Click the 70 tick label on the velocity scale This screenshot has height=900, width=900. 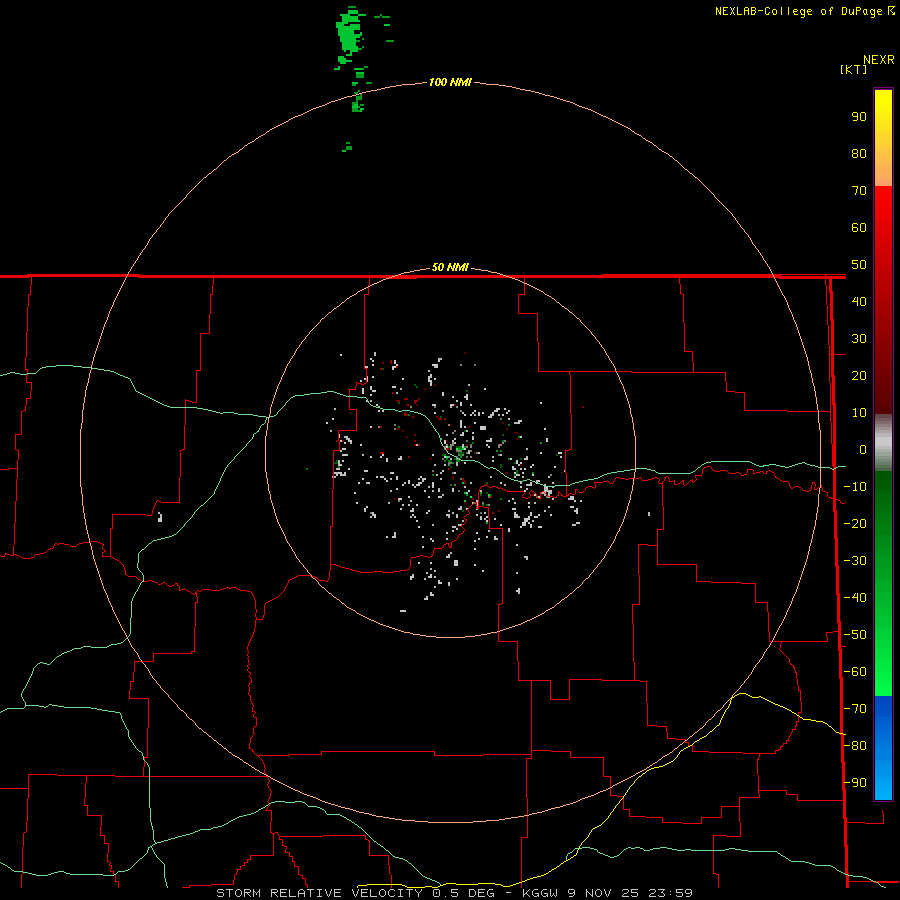pyautogui.click(x=859, y=191)
